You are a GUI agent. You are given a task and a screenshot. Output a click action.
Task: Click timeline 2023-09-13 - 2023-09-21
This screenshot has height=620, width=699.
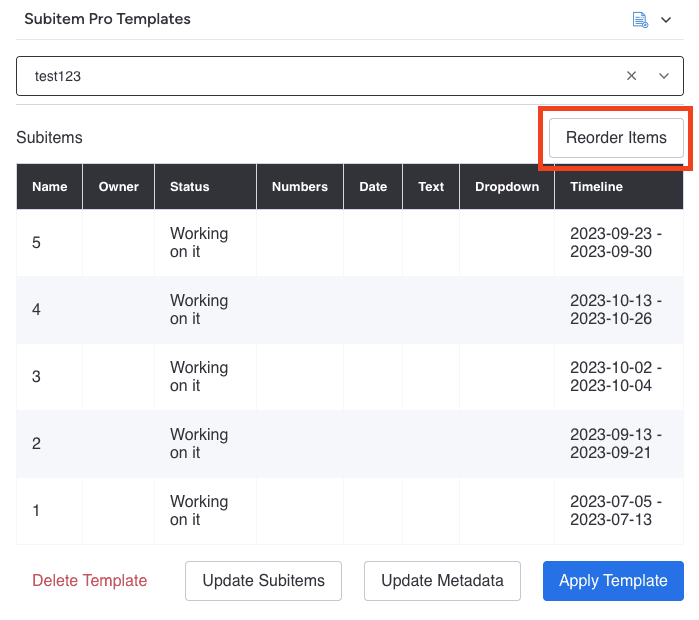(616, 443)
